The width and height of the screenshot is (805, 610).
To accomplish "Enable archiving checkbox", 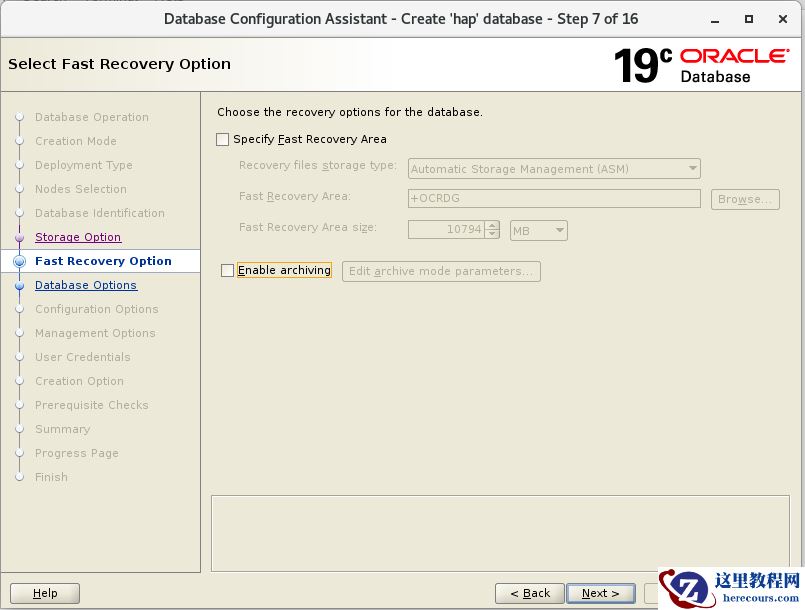I will click(x=227, y=271).
